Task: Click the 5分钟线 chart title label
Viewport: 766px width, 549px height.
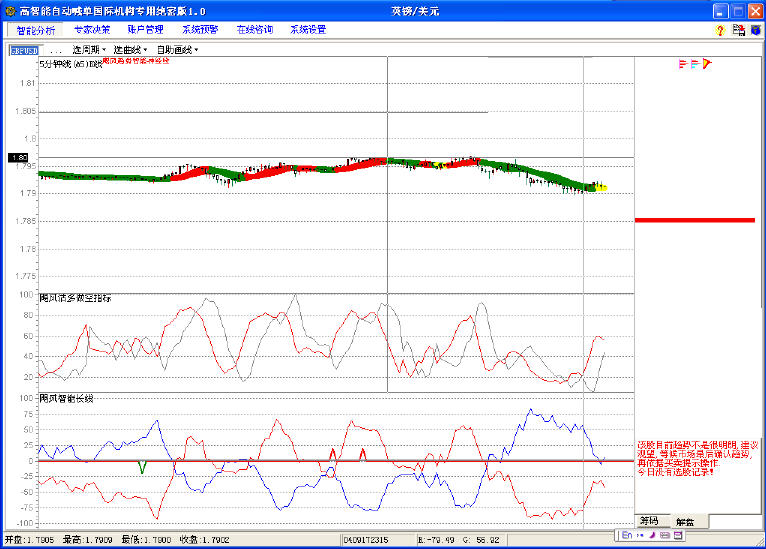Action: [x=71, y=64]
